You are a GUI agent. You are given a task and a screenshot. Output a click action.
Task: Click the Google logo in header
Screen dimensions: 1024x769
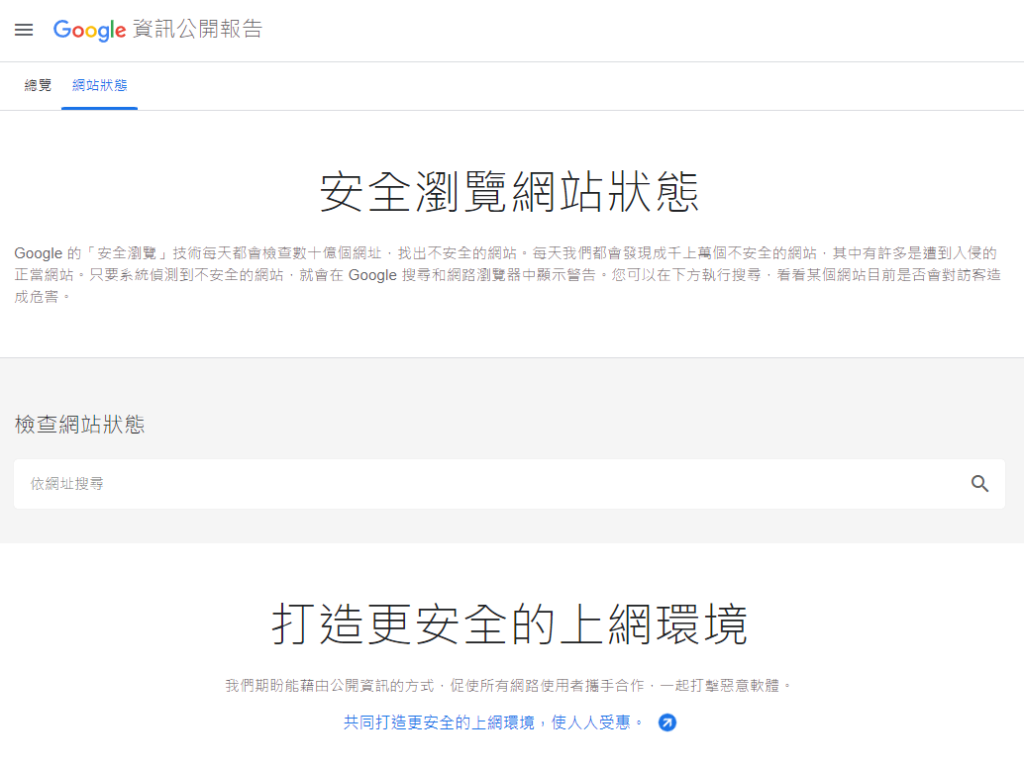point(89,30)
